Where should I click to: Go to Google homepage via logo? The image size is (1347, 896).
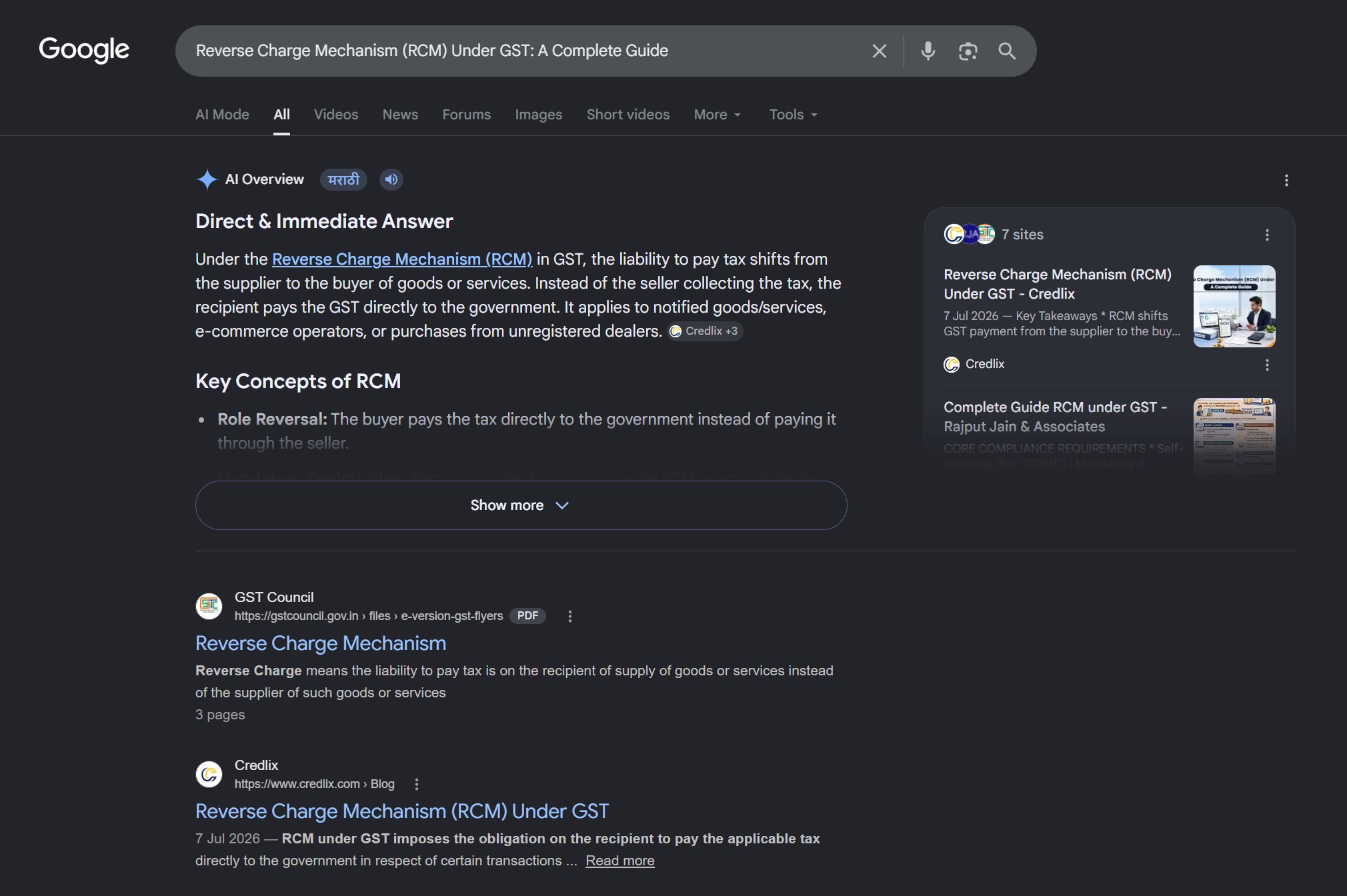click(84, 50)
